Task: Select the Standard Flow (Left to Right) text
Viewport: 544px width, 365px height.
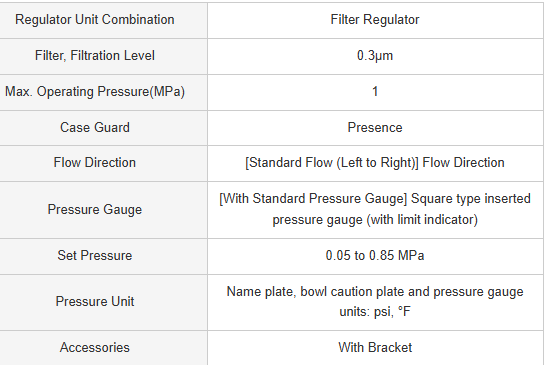Action: [332, 163]
